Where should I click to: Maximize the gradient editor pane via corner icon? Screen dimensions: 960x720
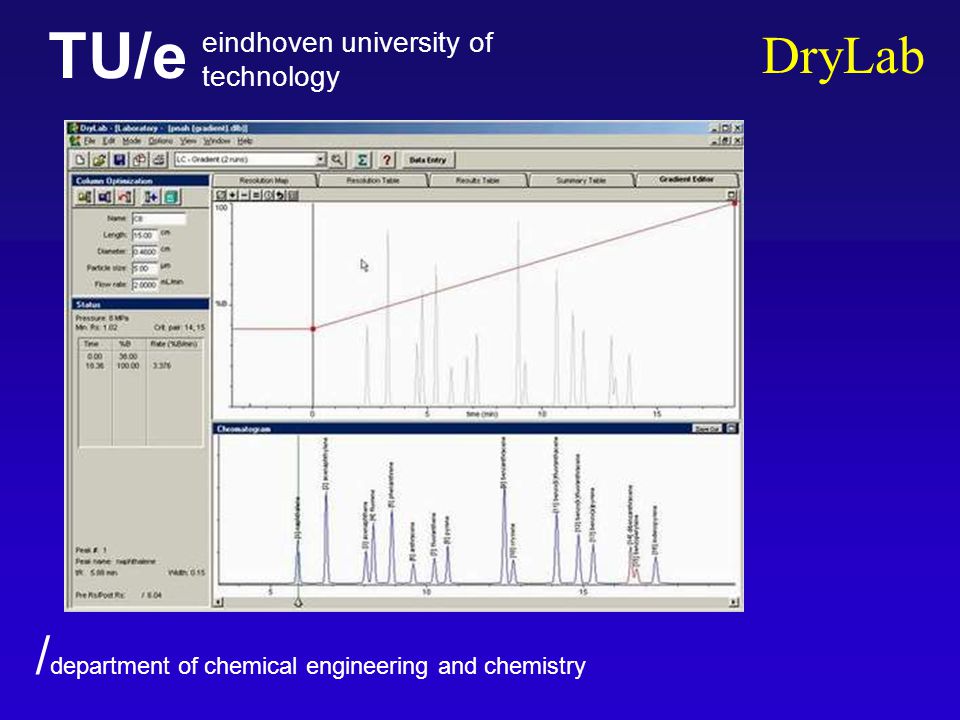click(732, 195)
